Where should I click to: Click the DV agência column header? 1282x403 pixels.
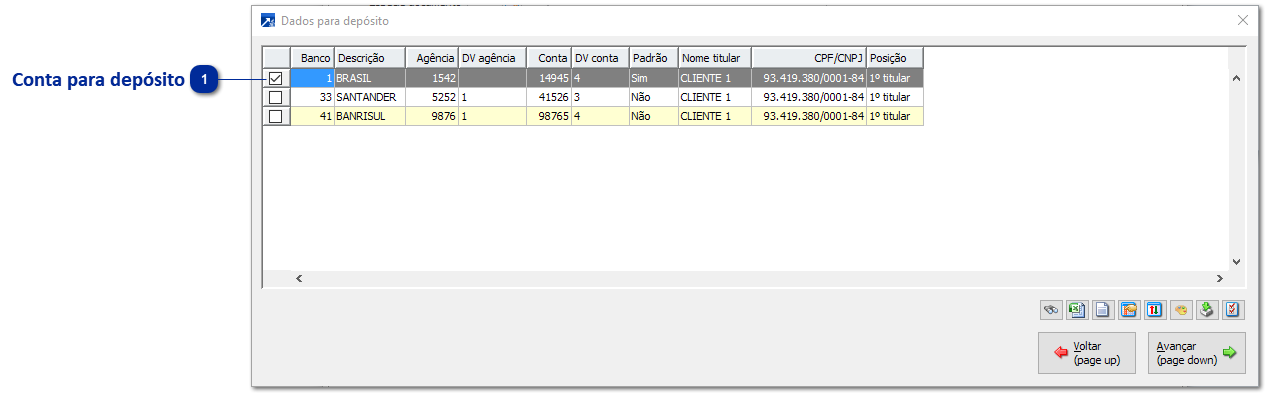(x=493, y=58)
